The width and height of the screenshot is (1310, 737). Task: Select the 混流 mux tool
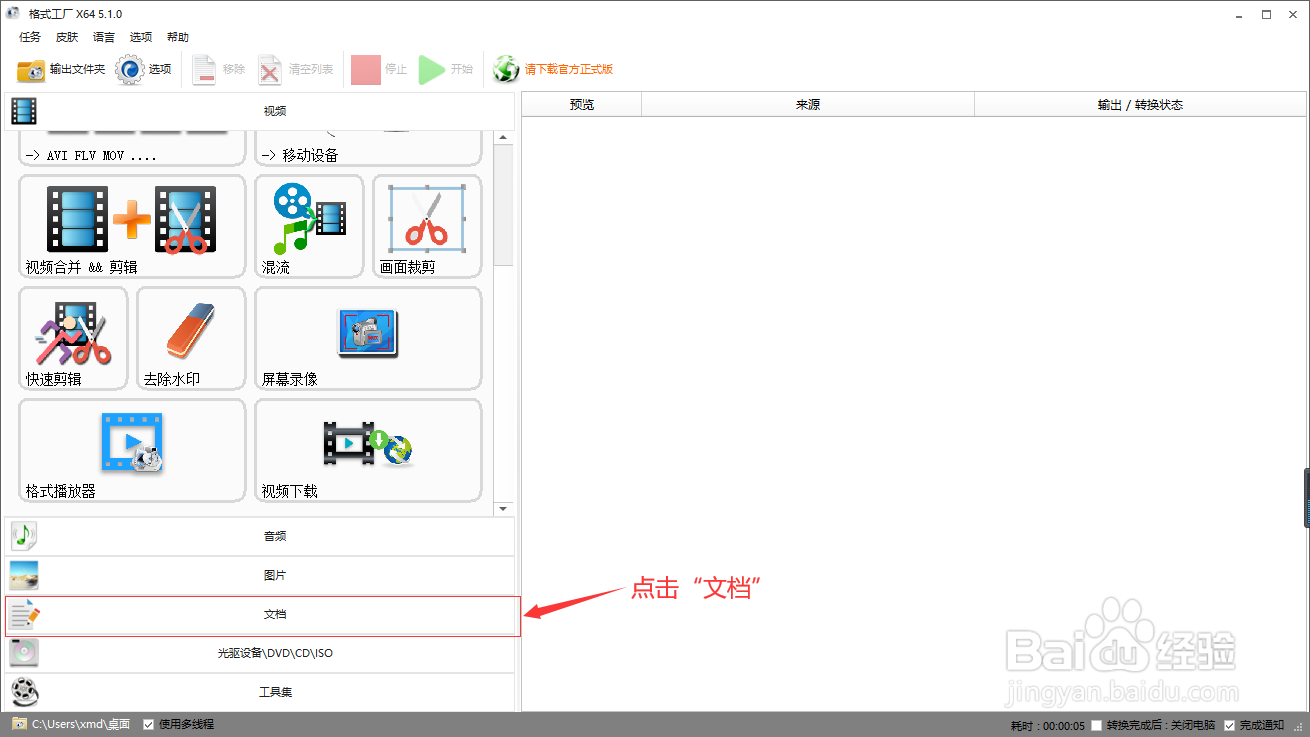pos(309,226)
